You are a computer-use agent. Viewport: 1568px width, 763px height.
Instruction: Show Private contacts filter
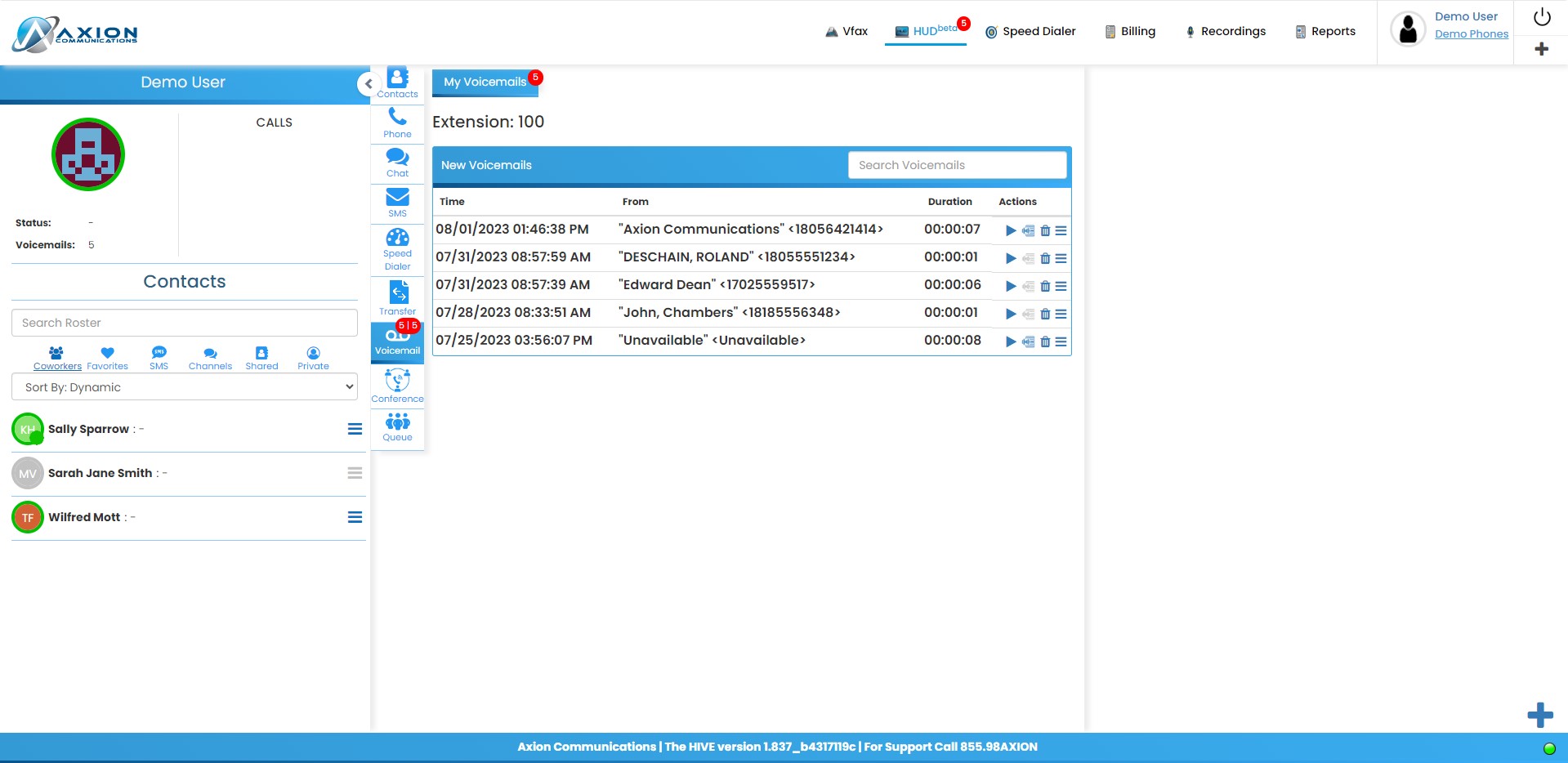313,359
